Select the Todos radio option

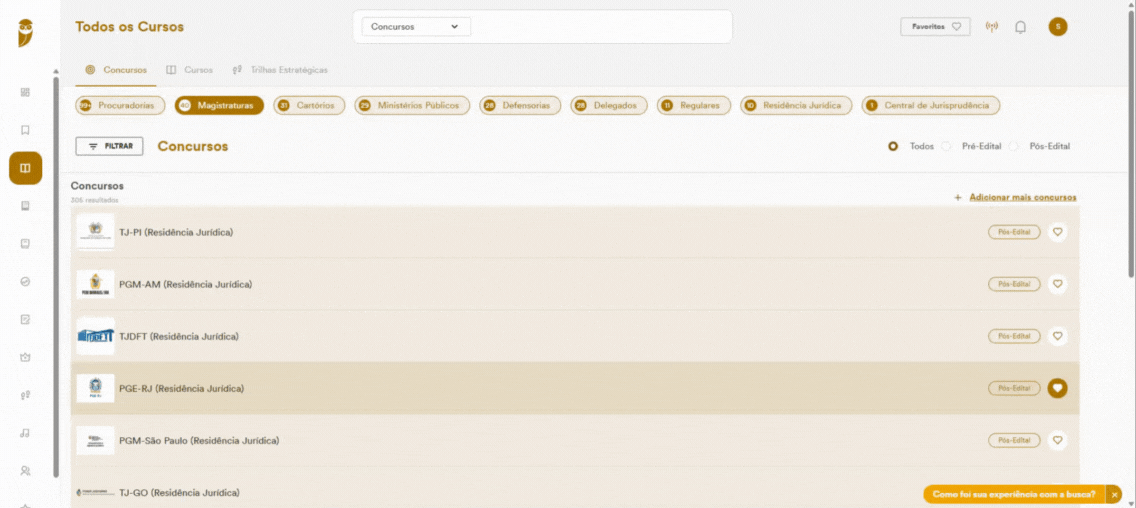coord(893,146)
